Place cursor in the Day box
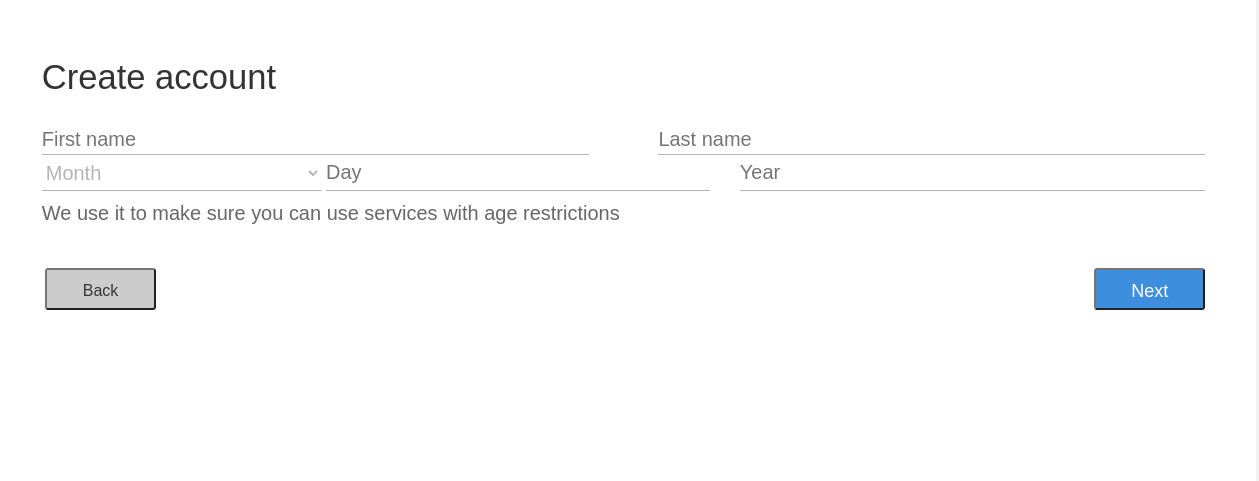1259x481 pixels. [517, 173]
